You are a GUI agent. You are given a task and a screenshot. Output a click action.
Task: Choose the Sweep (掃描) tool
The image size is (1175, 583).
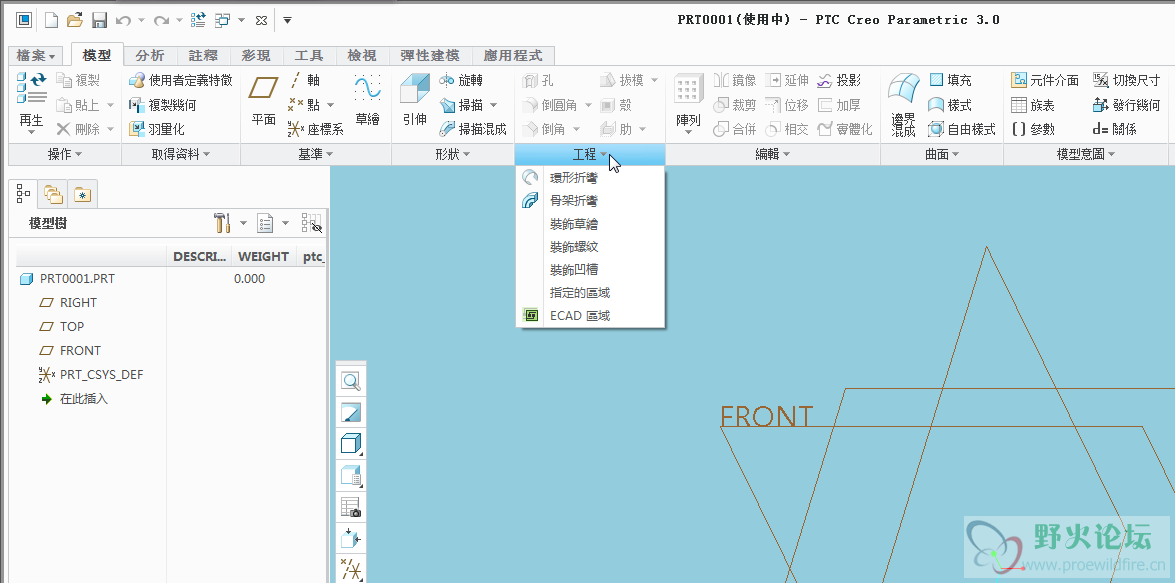pyautogui.click(x=461, y=105)
